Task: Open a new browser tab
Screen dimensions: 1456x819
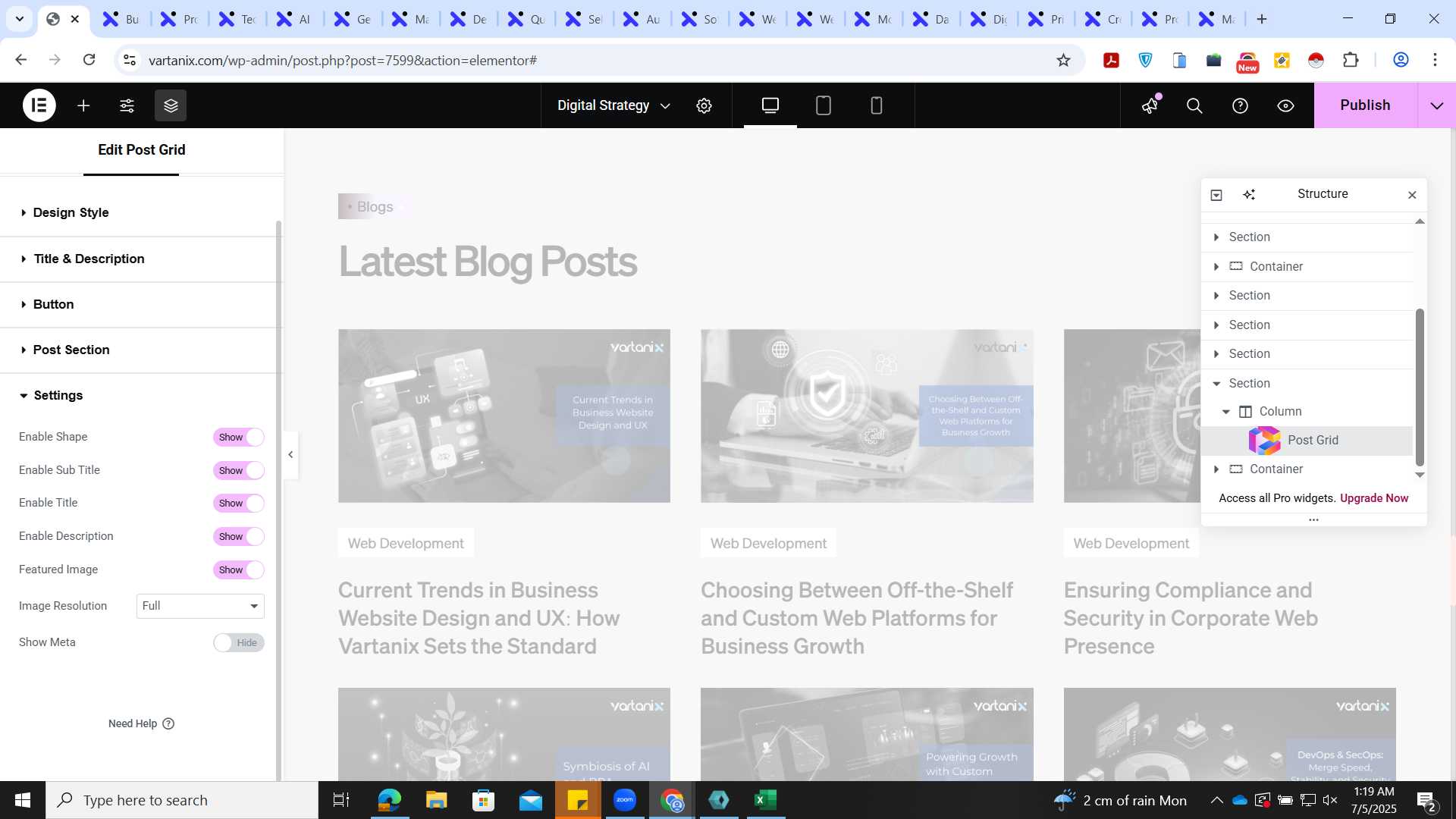Action: [x=1262, y=19]
